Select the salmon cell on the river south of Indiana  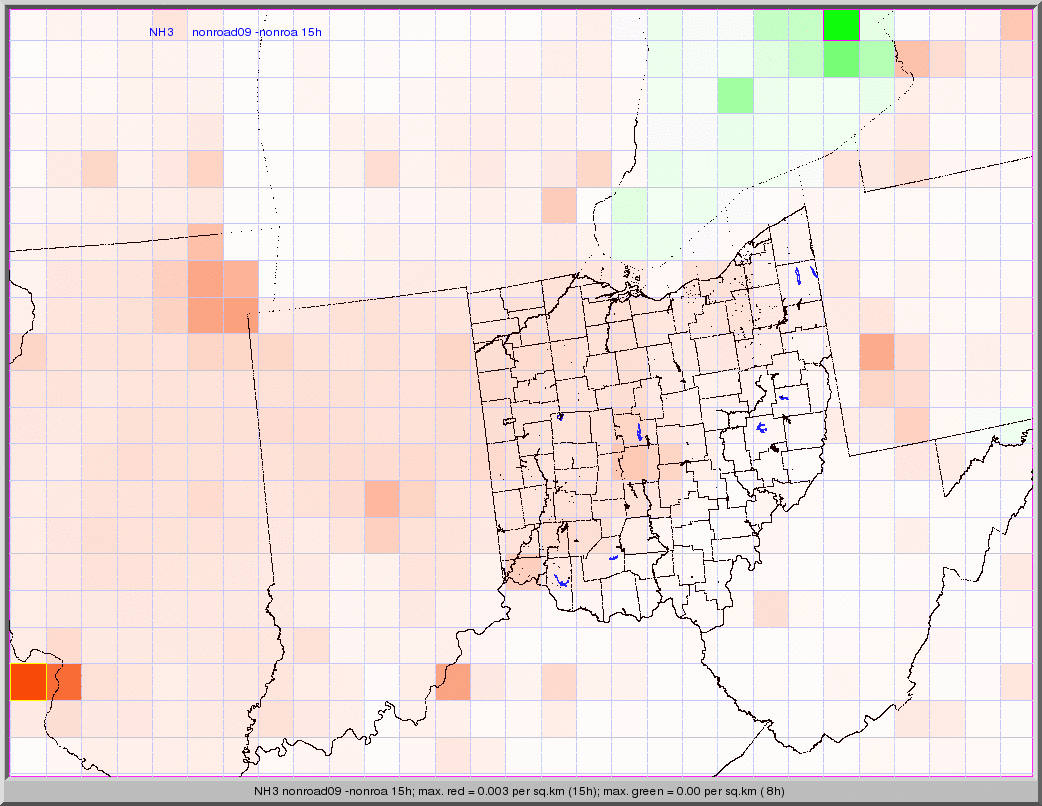click(453, 682)
